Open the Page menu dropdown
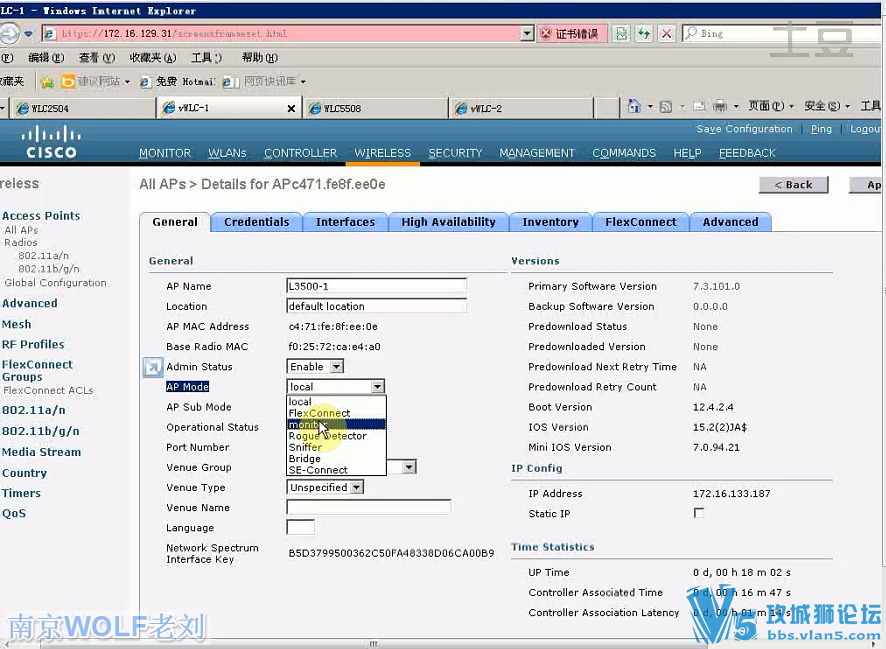 coord(771,106)
